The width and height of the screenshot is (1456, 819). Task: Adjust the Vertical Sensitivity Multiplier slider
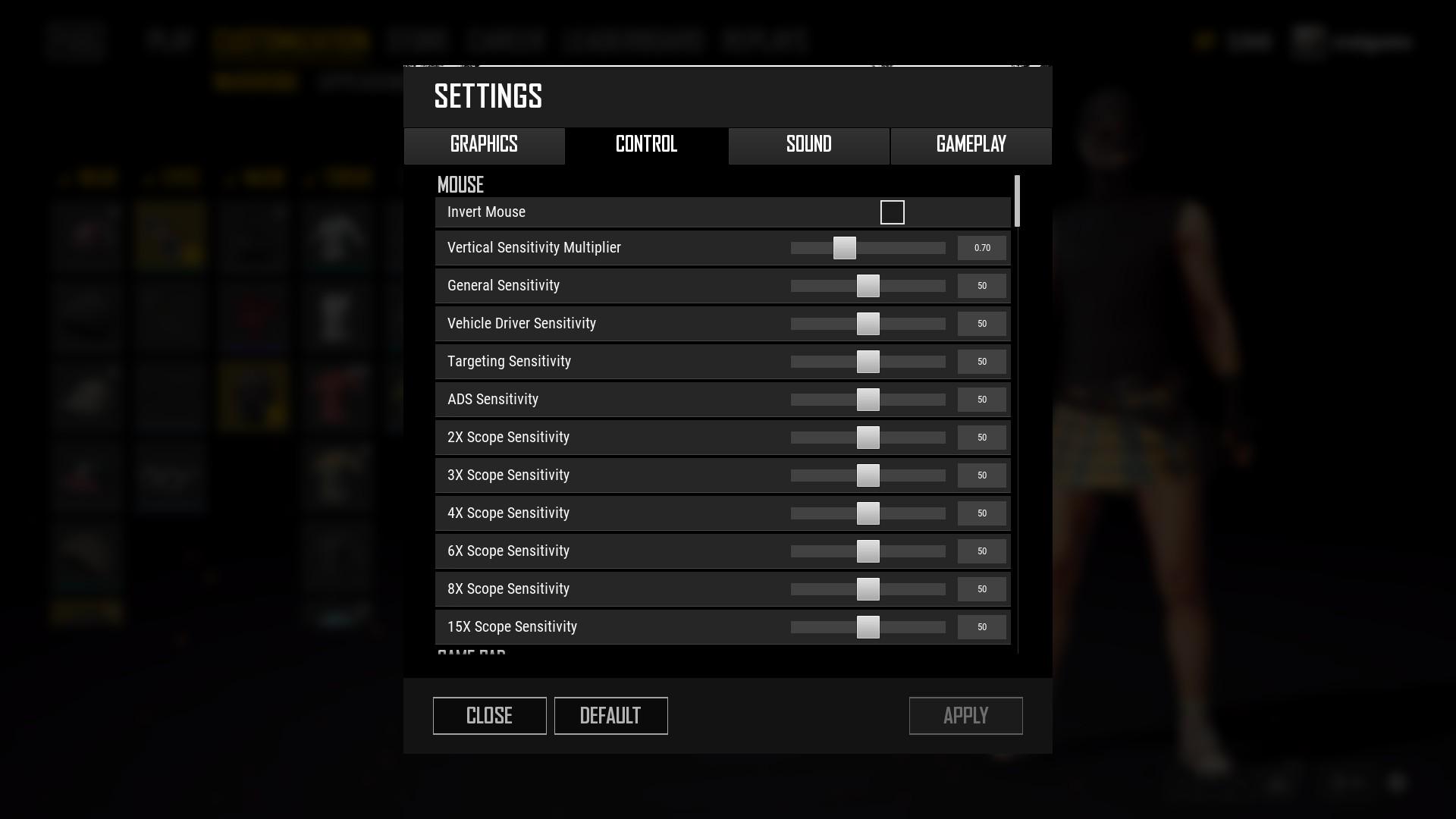click(x=844, y=248)
